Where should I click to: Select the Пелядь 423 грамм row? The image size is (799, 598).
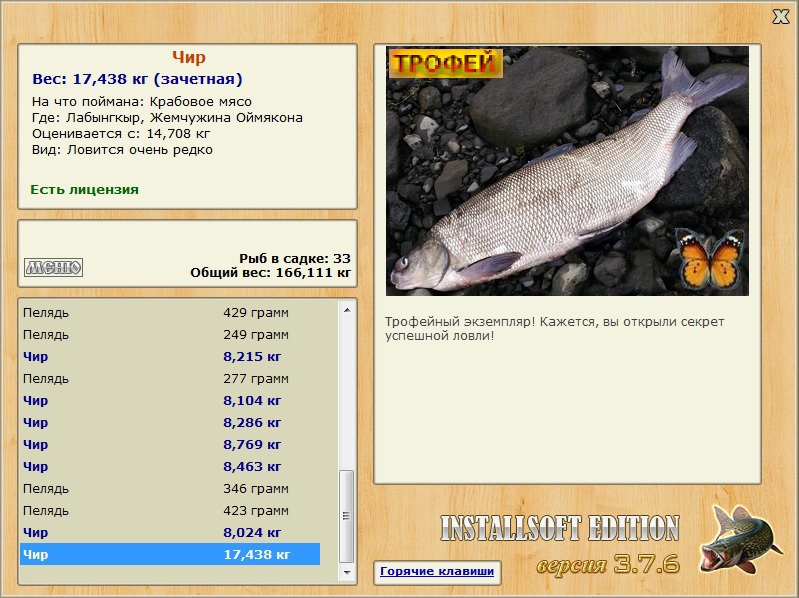170,510
